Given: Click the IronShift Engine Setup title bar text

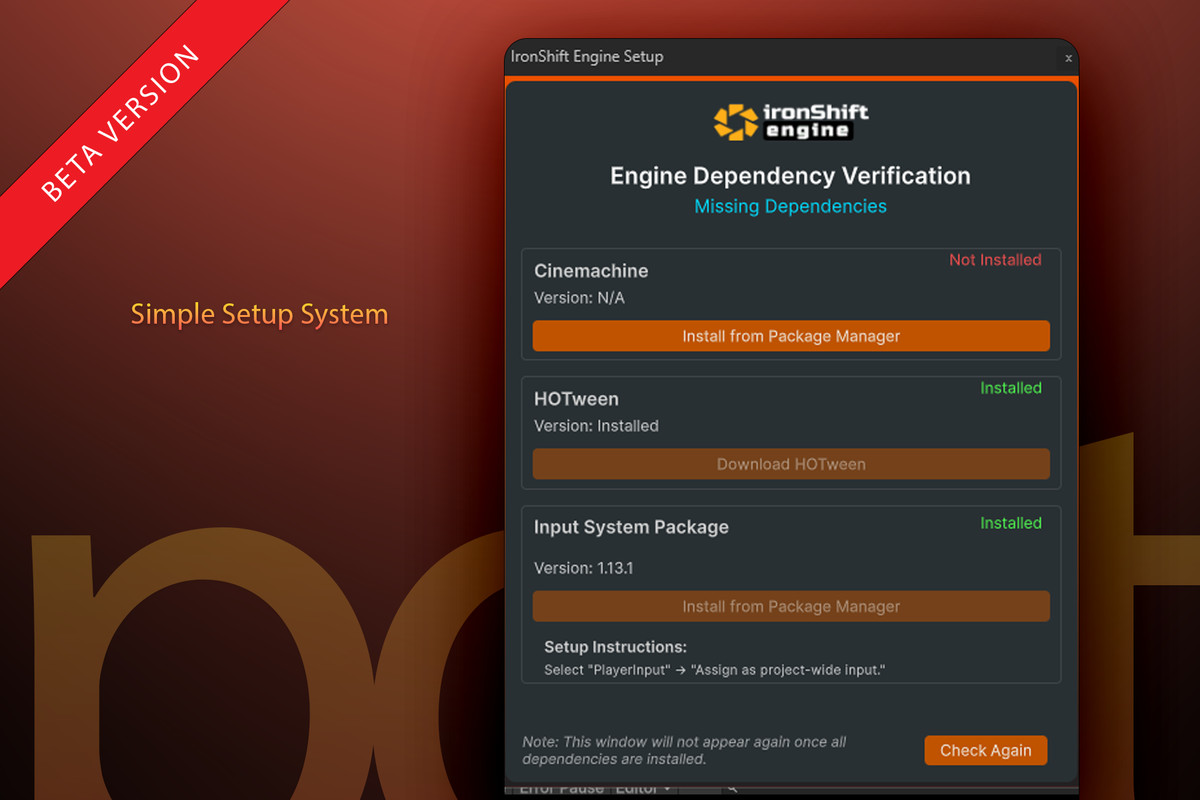Looking at the screenshot, I should click(587, 56).
